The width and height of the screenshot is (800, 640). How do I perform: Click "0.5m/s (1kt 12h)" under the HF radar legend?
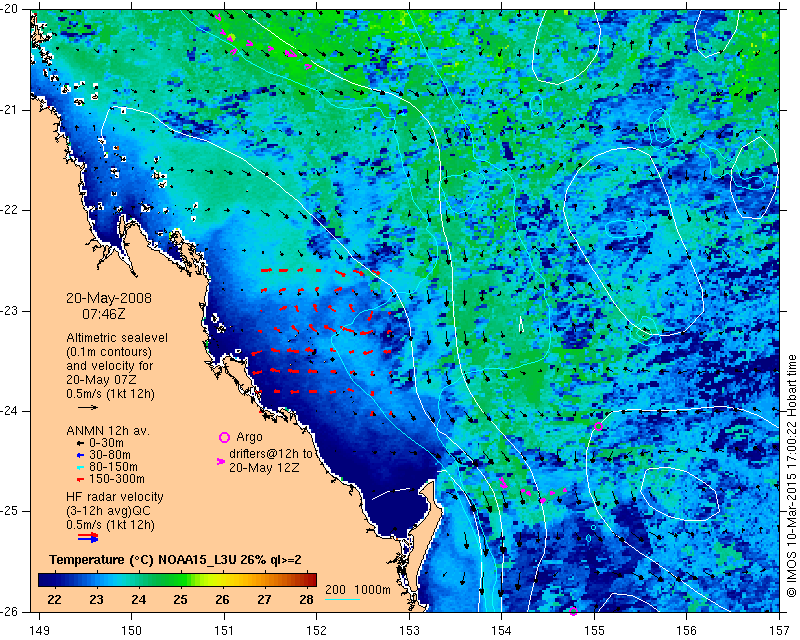110,525
